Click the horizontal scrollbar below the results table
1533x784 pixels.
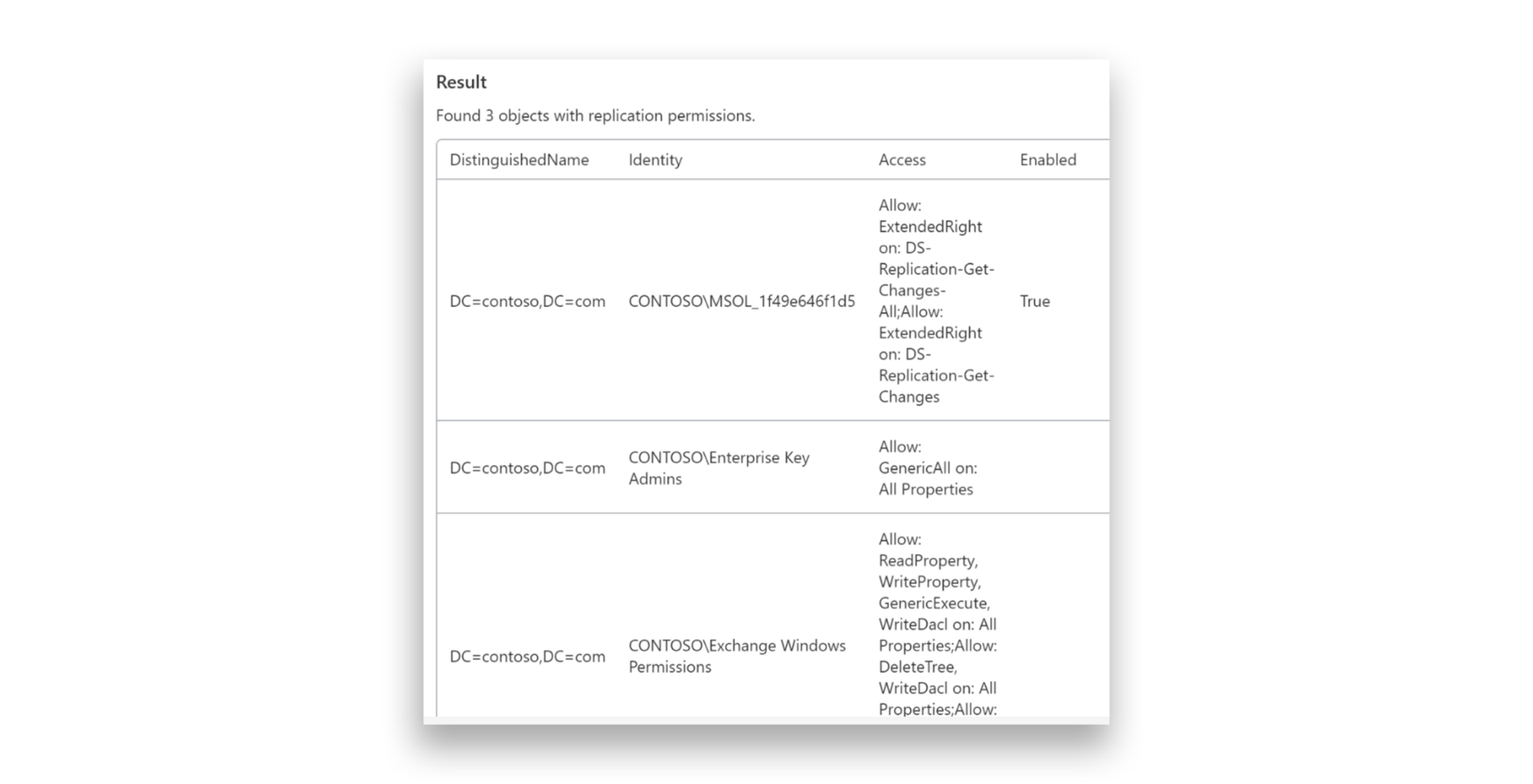[765, 720]
